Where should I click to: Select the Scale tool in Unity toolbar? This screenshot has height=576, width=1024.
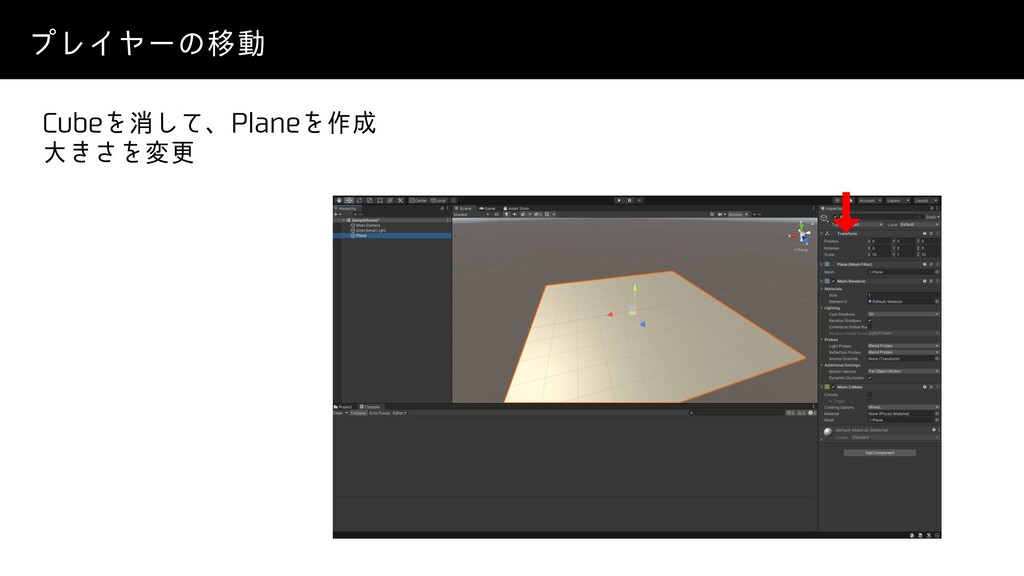pyautogui.click(x=370, y=200)
